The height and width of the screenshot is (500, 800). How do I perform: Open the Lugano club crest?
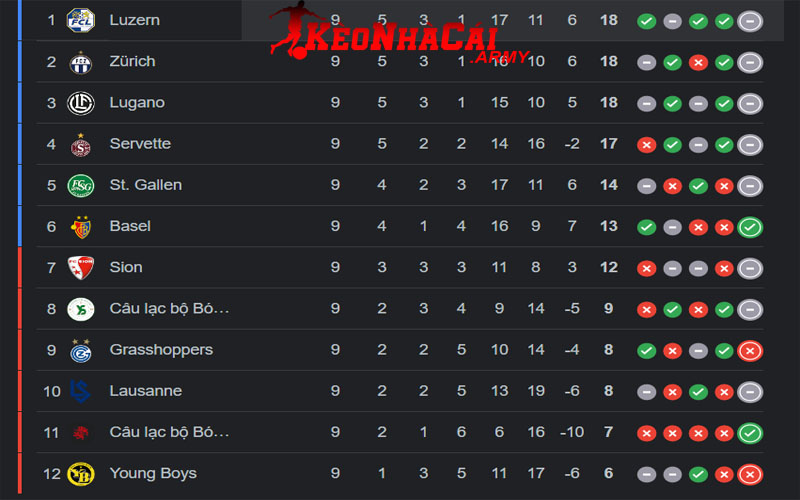pos(80,103)
